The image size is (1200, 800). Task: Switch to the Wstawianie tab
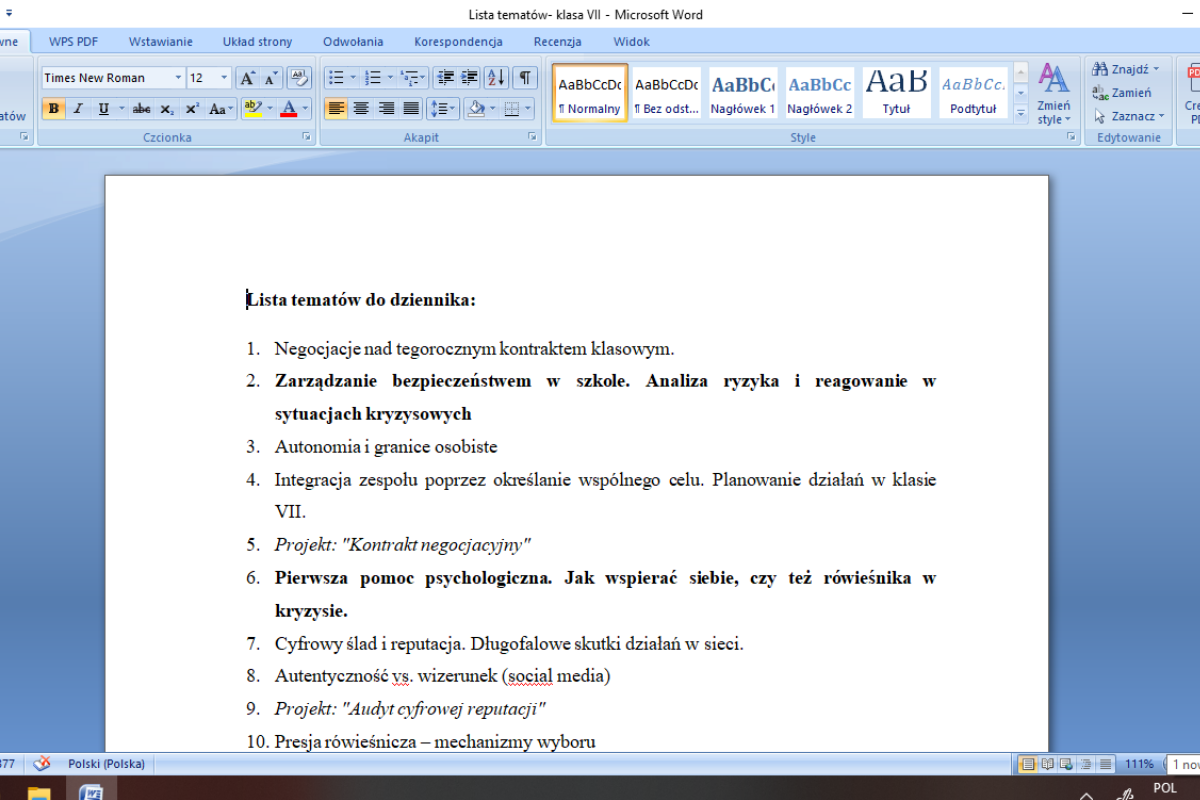(160, 42)
